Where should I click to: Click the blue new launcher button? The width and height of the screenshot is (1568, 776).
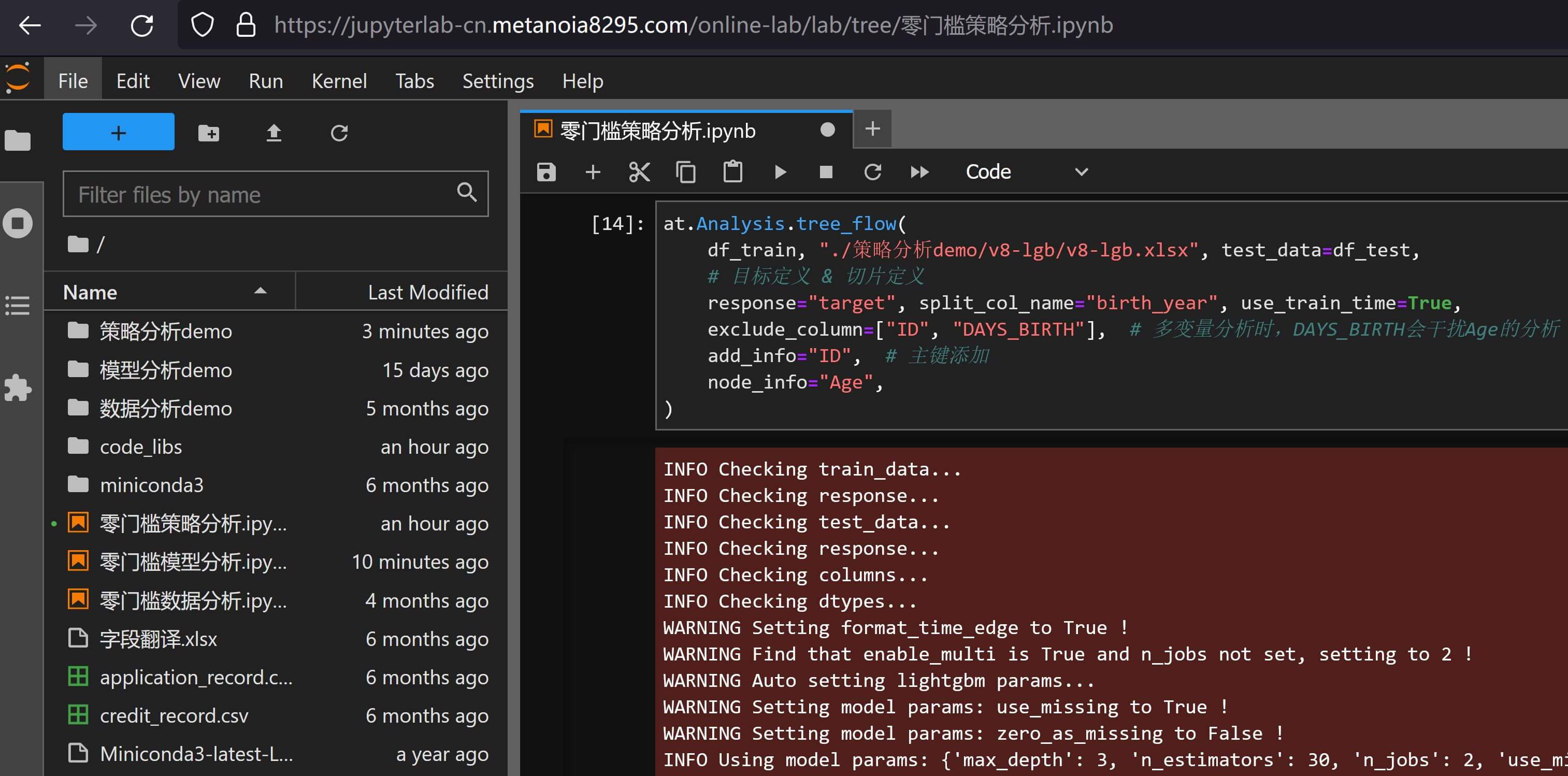119,132
